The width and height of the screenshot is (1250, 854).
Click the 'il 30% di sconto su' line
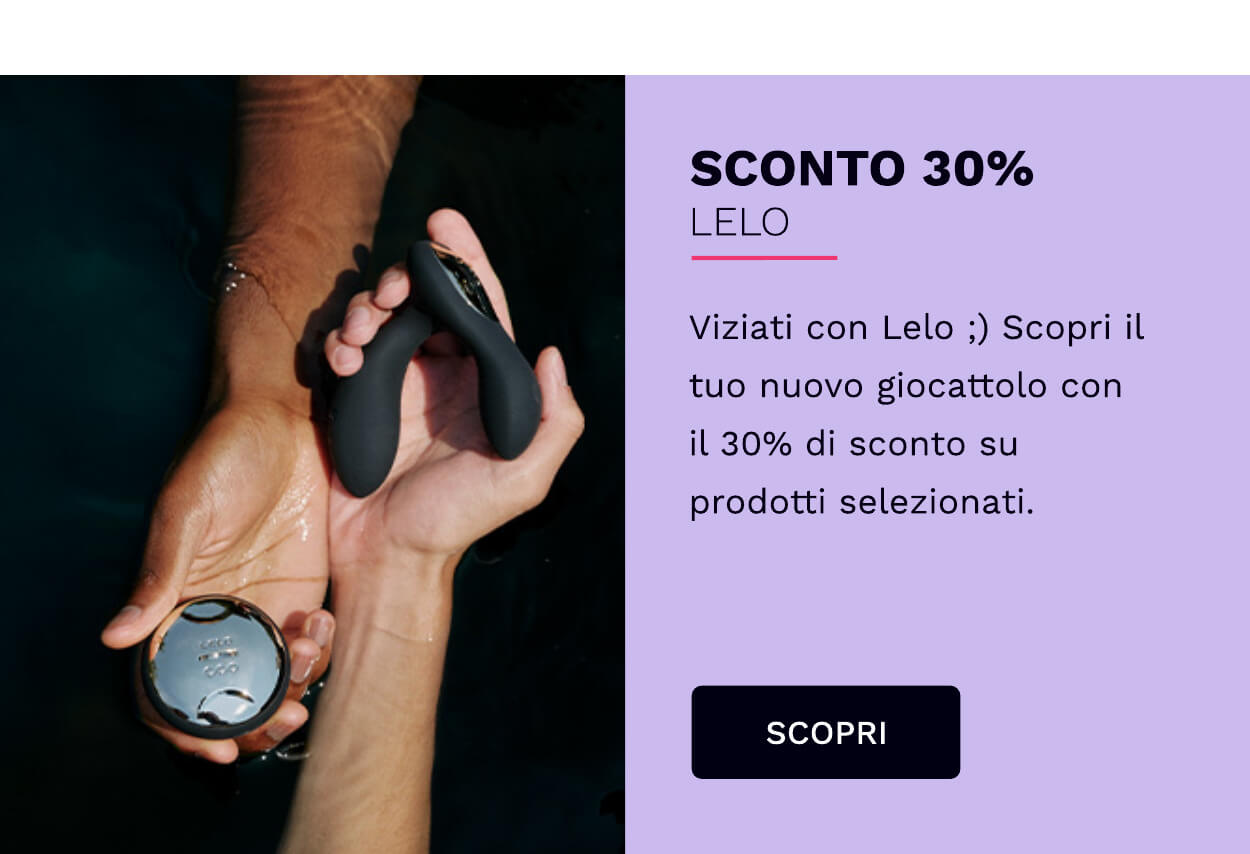(x=854, y=443)
